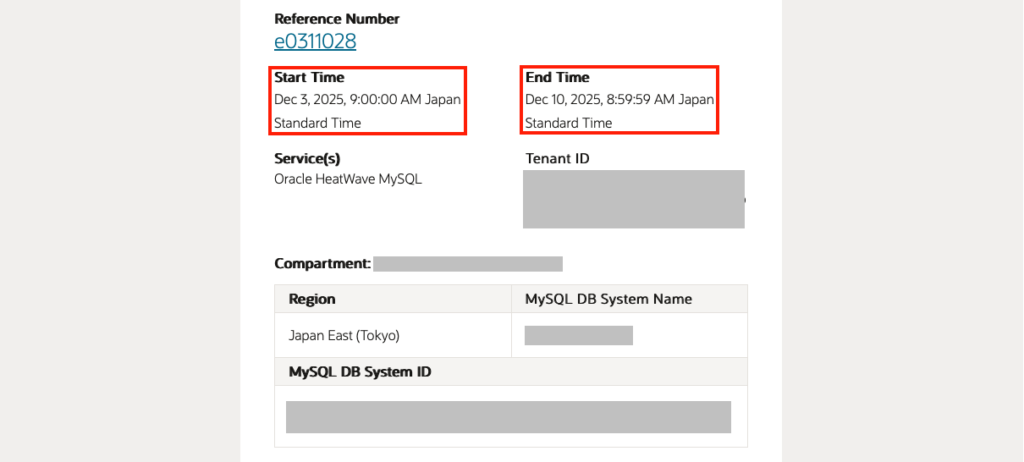Click the Oracle HeatWave MySQL service text

click(347, 179)
